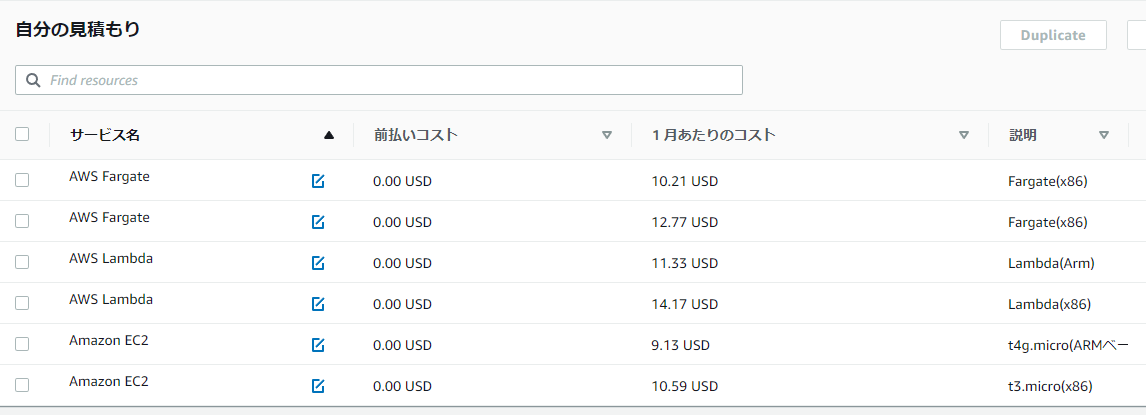Edit the Lambda(Arm) service entry

(318, 263)
